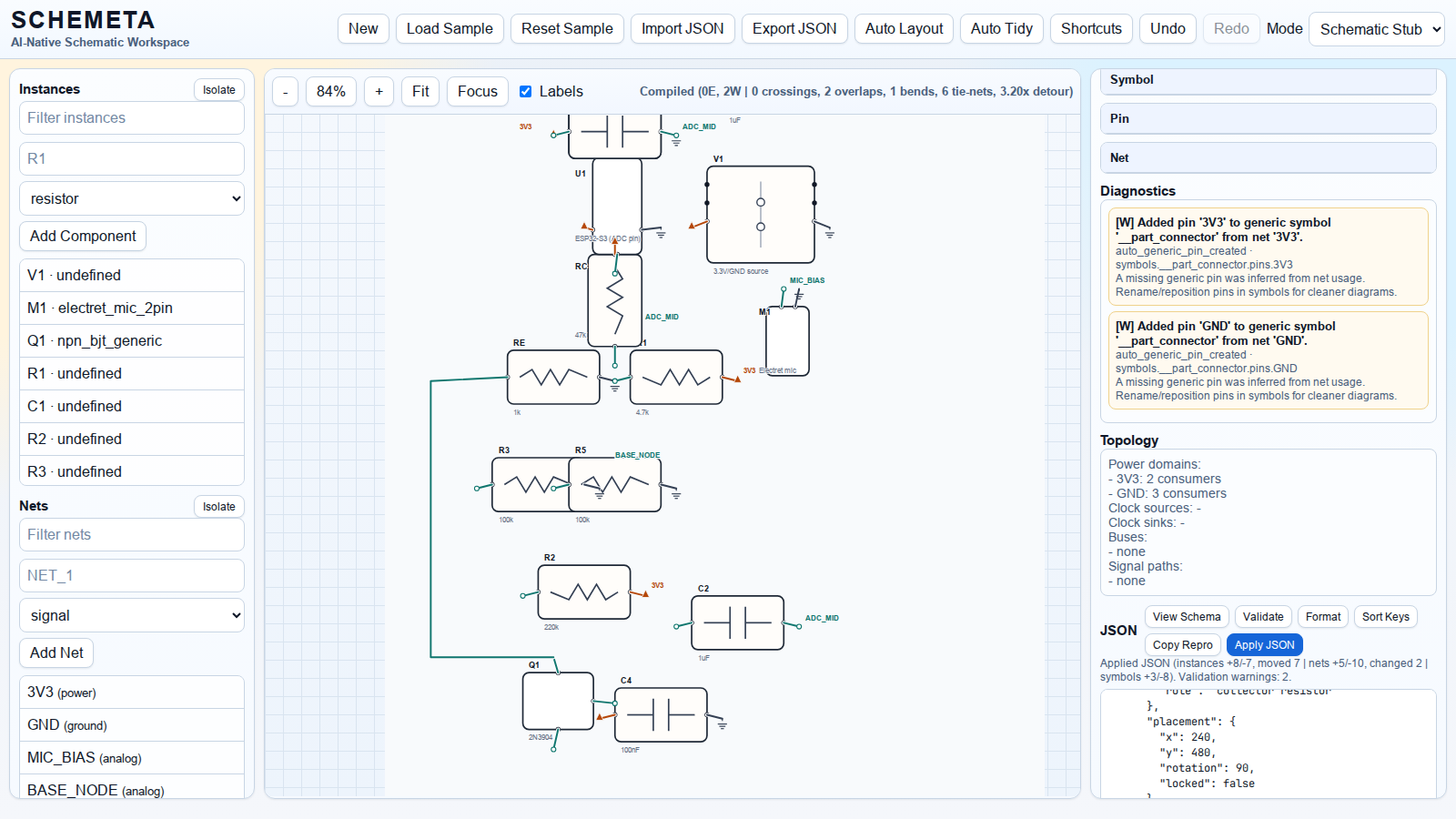Click the C4 capacitor symbol
The height and width of the screenshot is (819, 1456).
tap(661, 715)
